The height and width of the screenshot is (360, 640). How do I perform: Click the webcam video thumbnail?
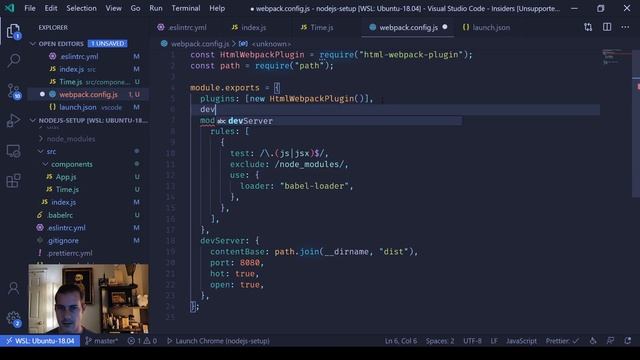click(x=89, y=298)
